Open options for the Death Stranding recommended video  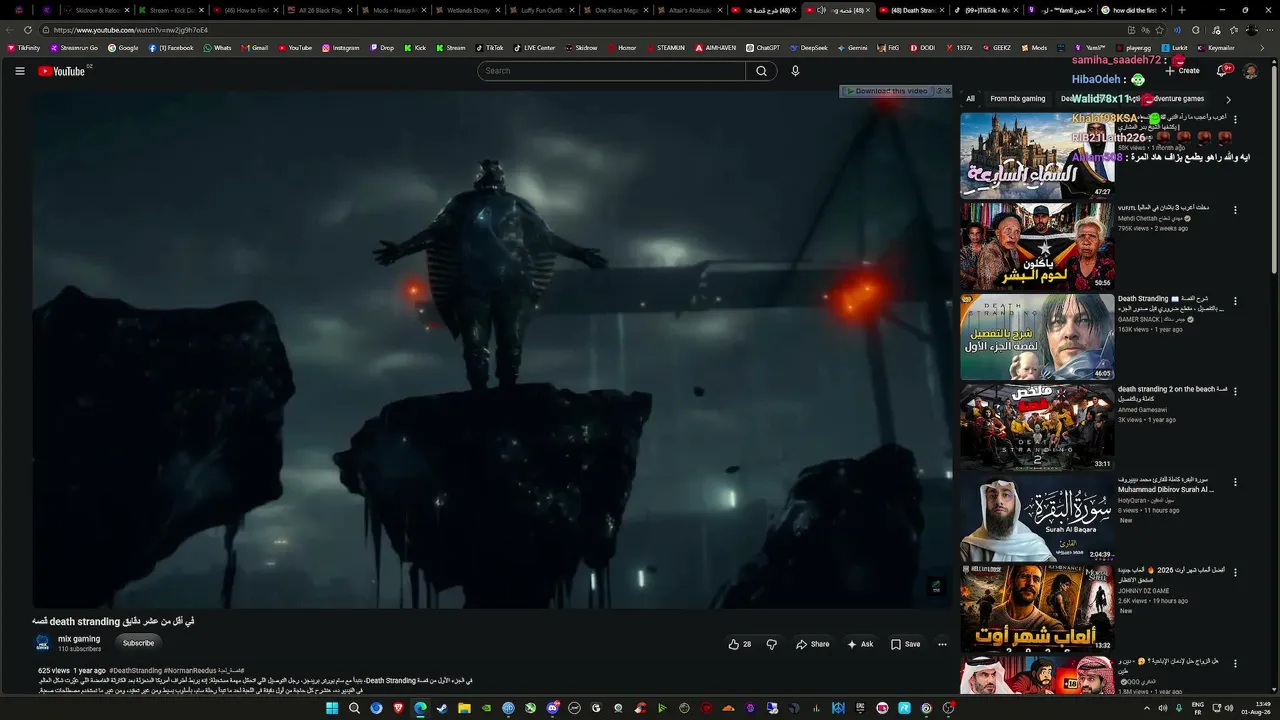(x=1235, y=301)
